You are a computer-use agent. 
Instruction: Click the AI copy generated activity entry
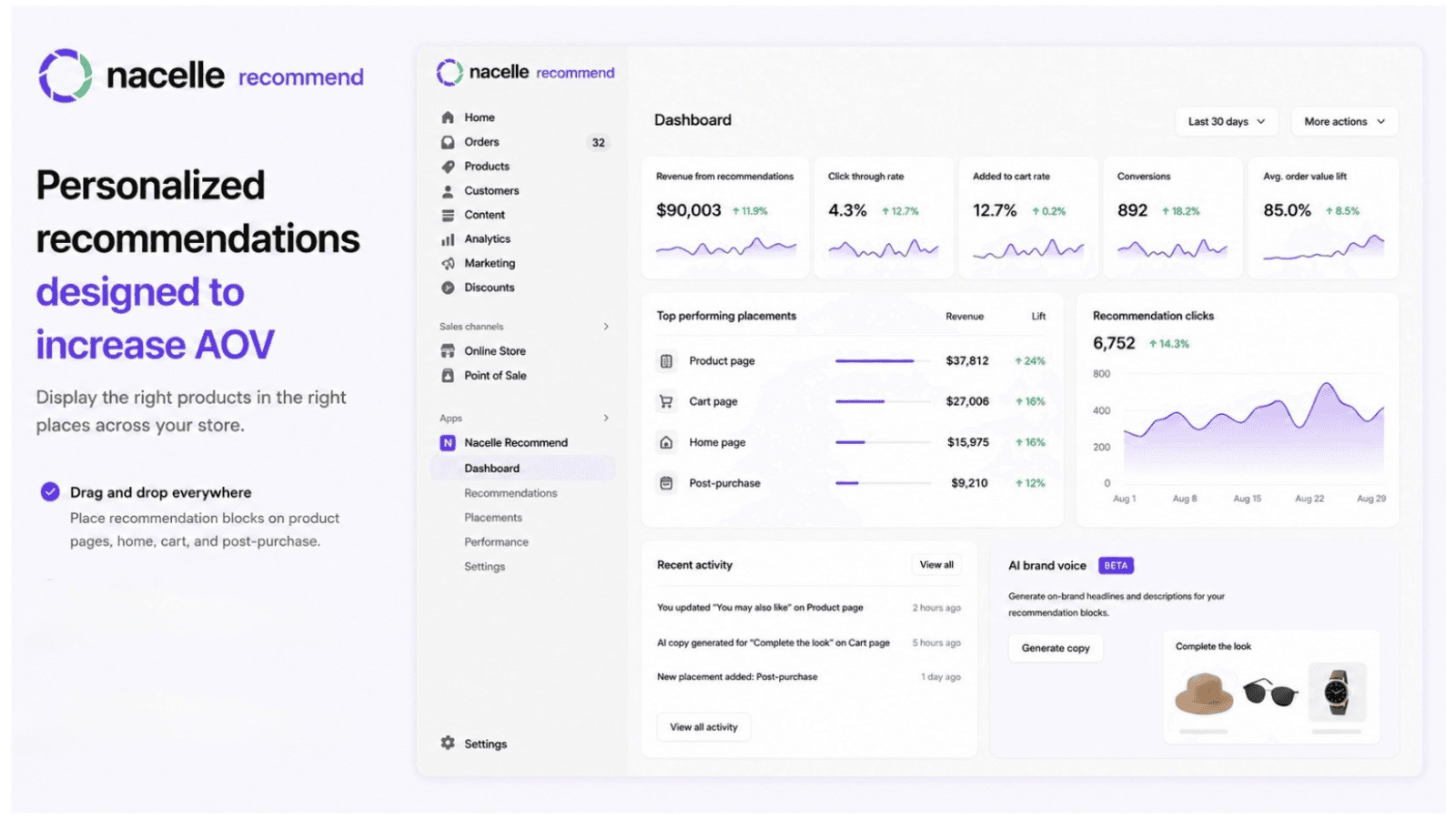coord(773,642)
